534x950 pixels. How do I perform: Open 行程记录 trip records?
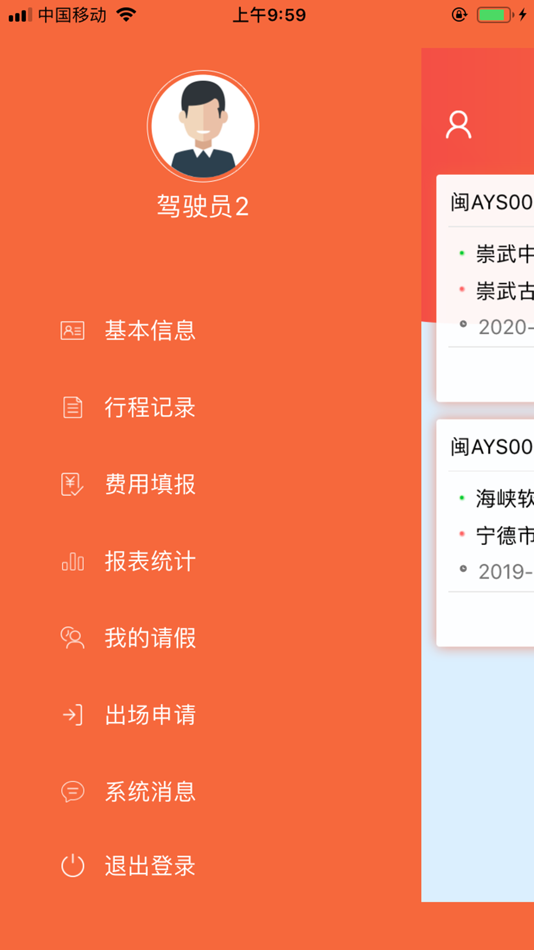pos(150,408)
